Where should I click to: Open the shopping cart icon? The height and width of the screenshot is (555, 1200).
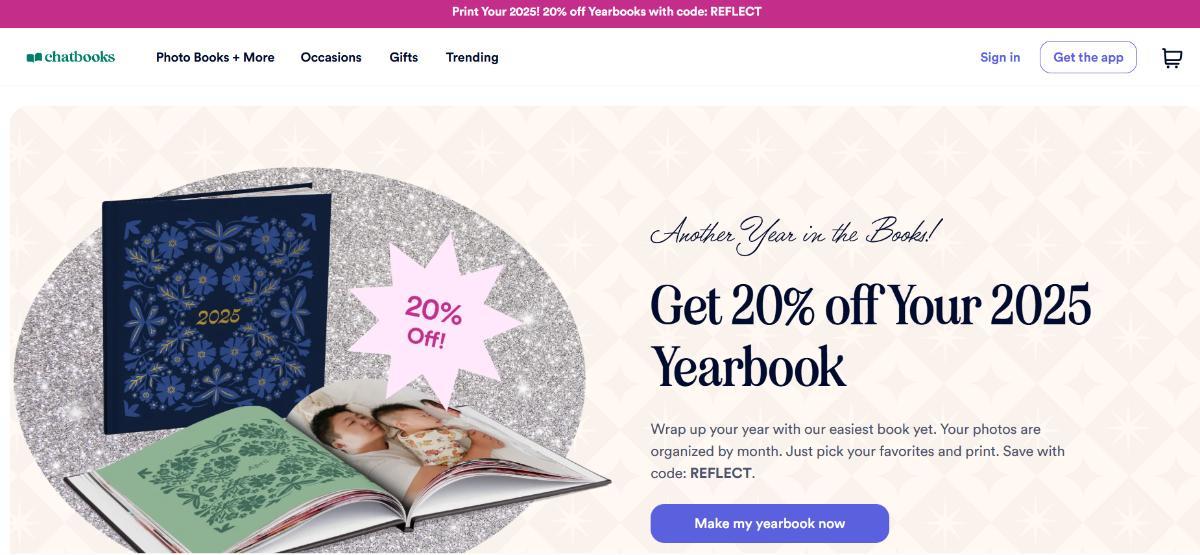coord(1171,58)
